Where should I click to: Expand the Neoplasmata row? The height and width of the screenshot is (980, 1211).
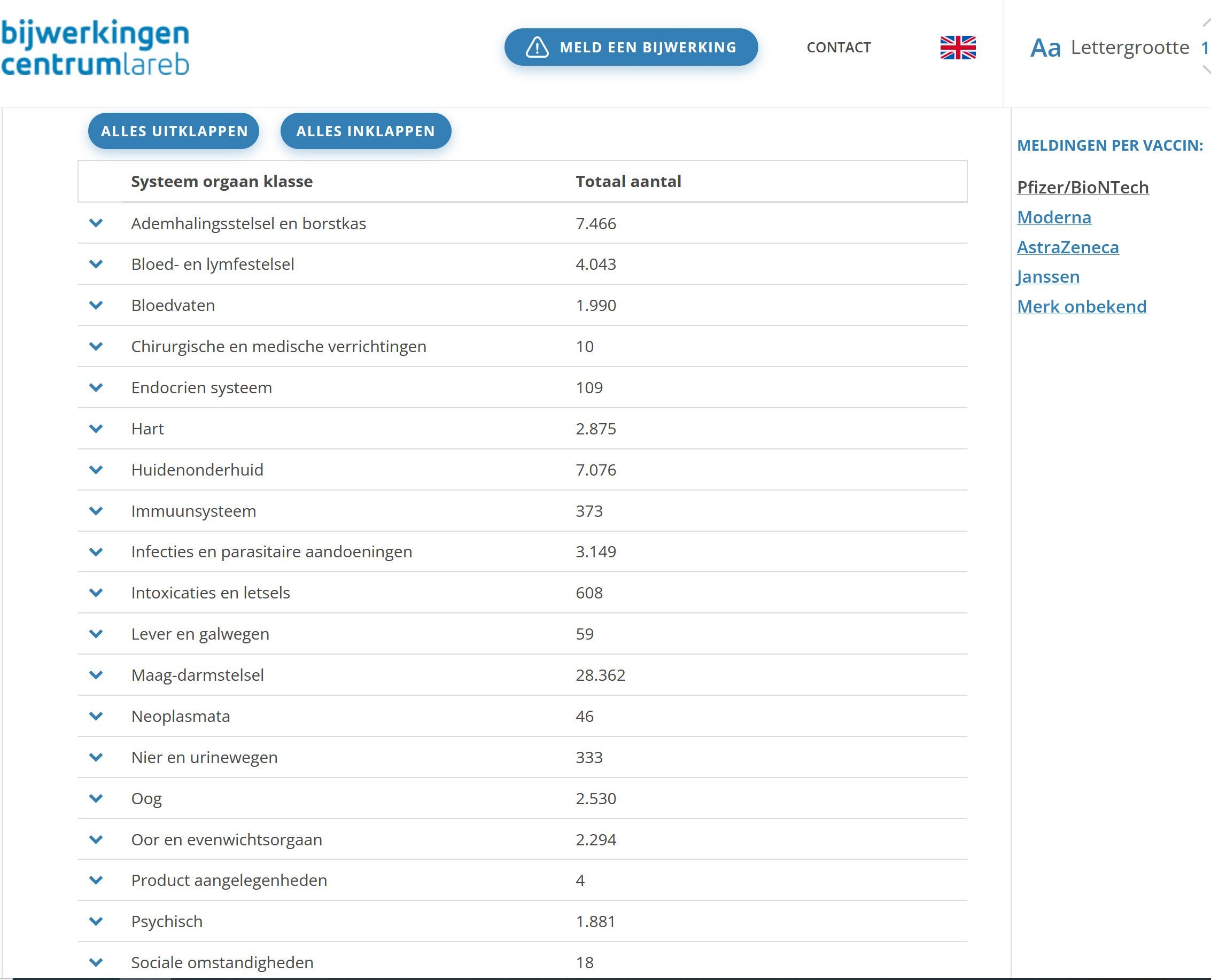point(96,716)
